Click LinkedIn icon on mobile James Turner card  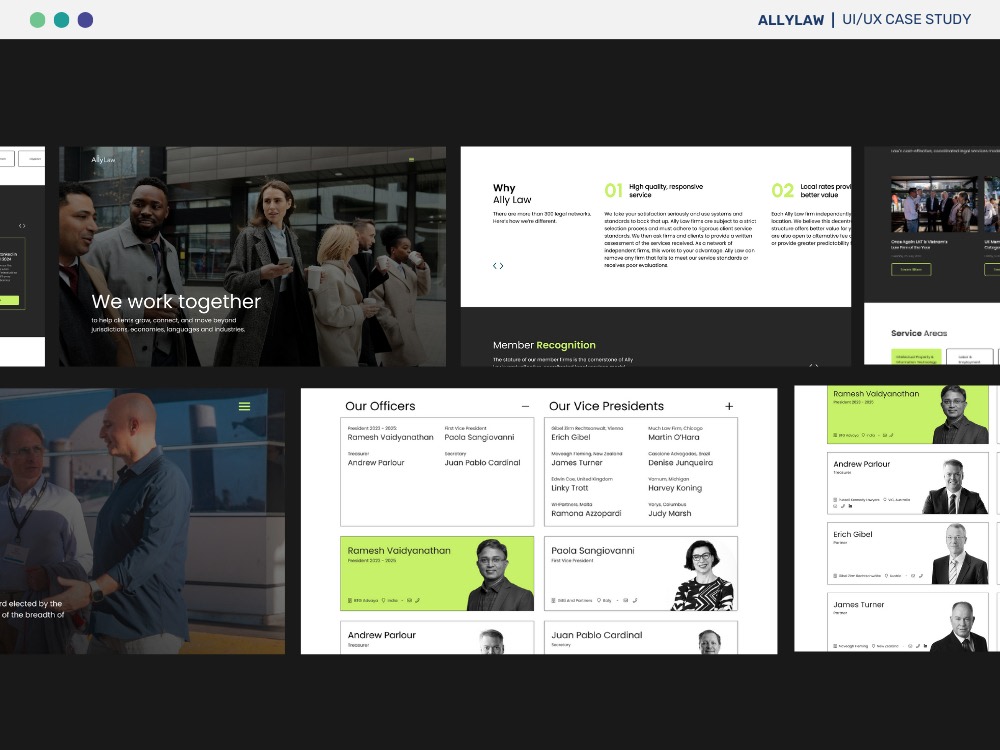coord(925,646)
